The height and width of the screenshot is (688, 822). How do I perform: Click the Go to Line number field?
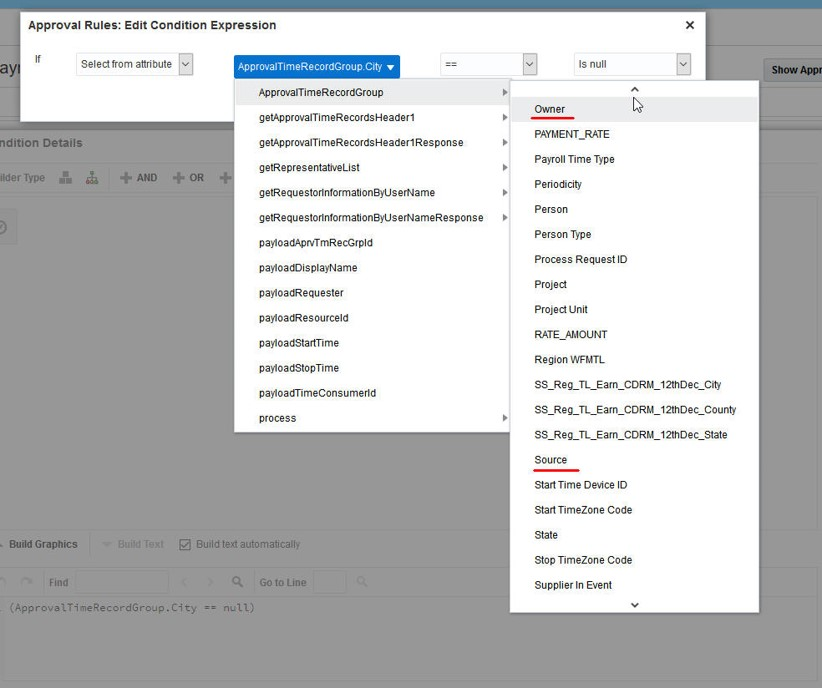(x=329, y=582)
